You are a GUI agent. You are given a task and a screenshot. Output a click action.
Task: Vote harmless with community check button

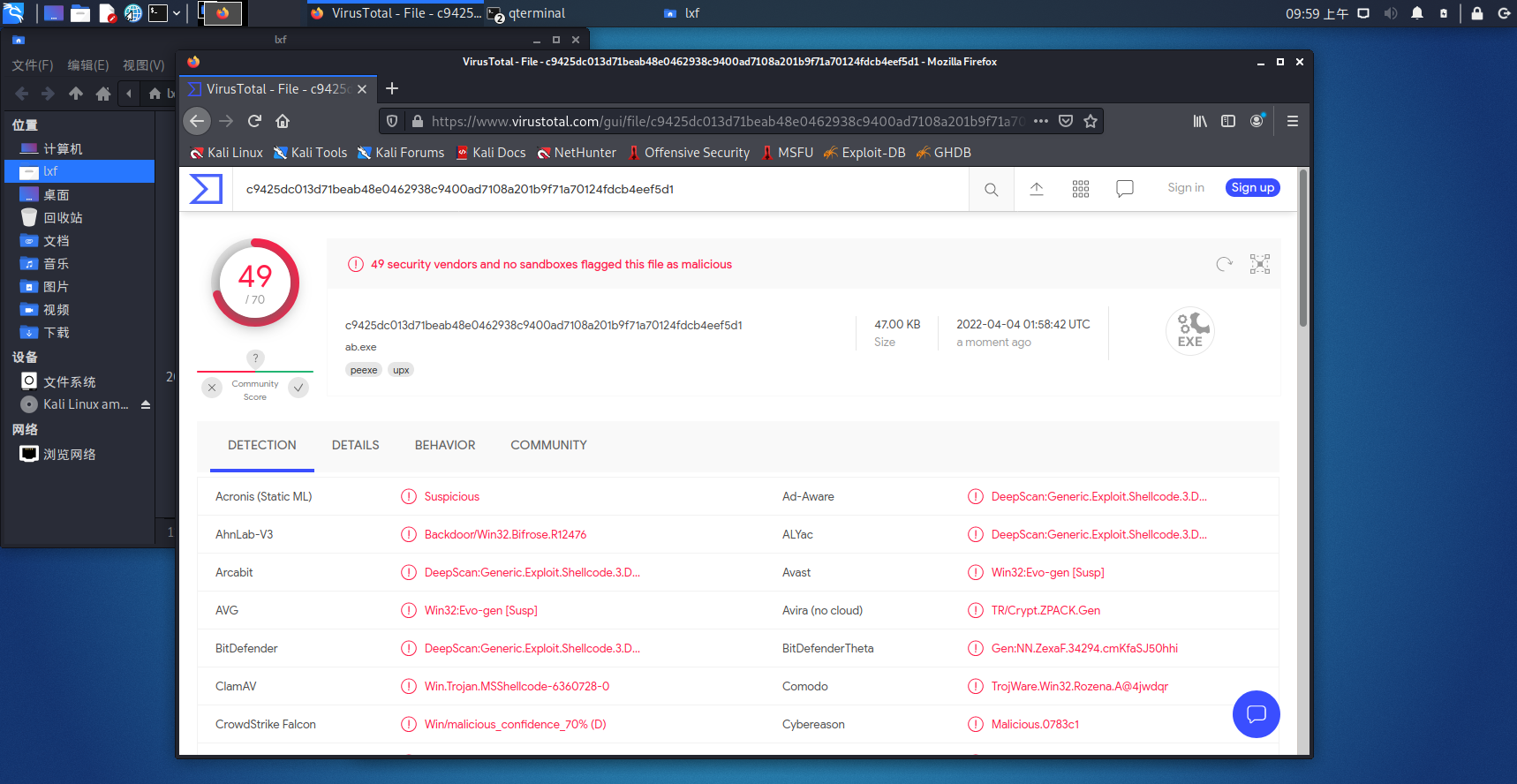[x=298, y=388]
